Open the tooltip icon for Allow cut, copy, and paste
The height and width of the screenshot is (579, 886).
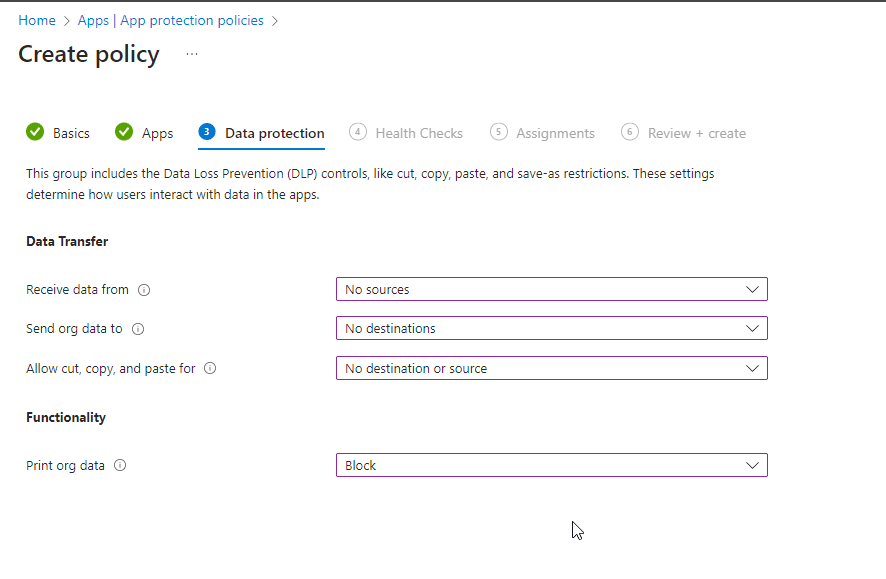pos(209,368)
